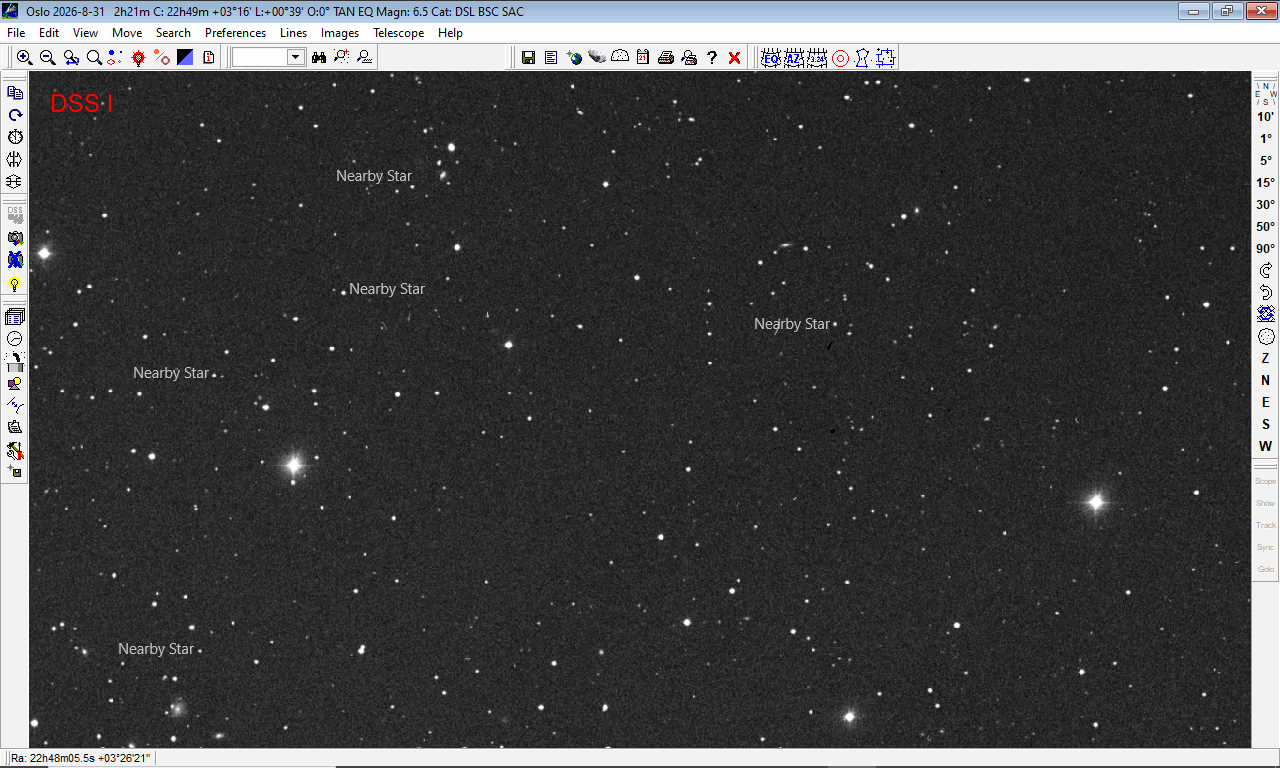Click the print preview icon
The width and height of the screenshot is (1280, 768).
tap(689, 58)
